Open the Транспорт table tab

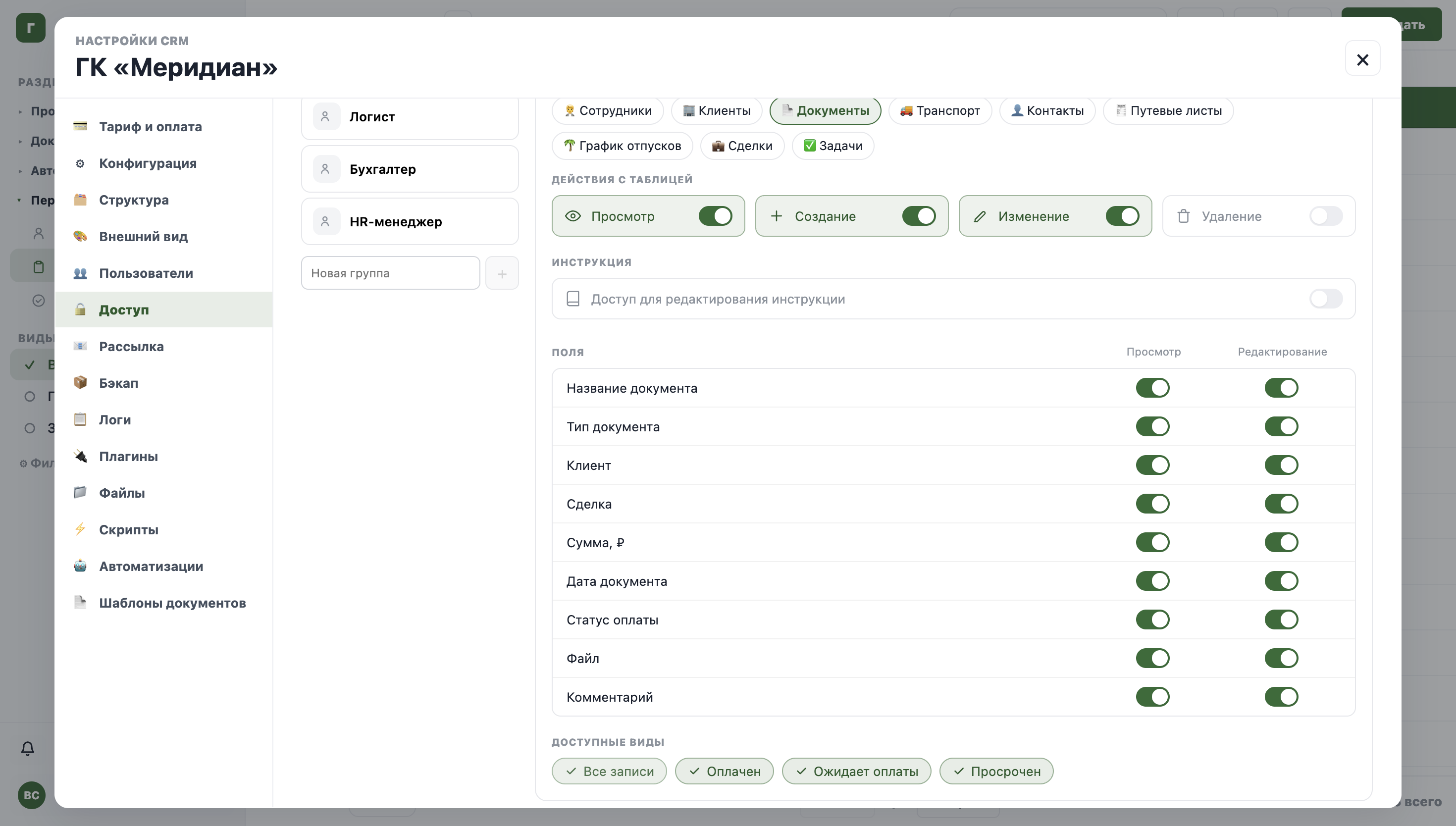click(x=940, y=110)
